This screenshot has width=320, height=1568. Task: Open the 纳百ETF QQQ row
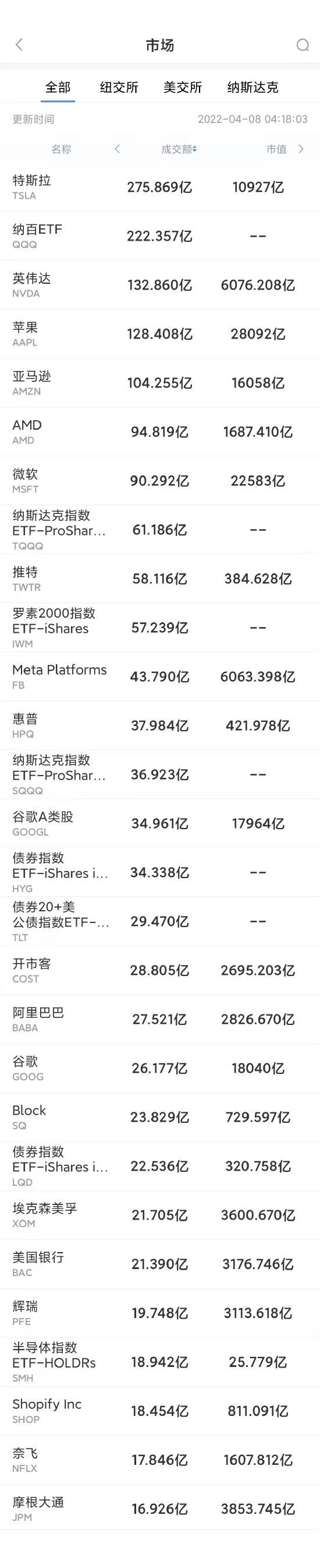pos(160,236)
